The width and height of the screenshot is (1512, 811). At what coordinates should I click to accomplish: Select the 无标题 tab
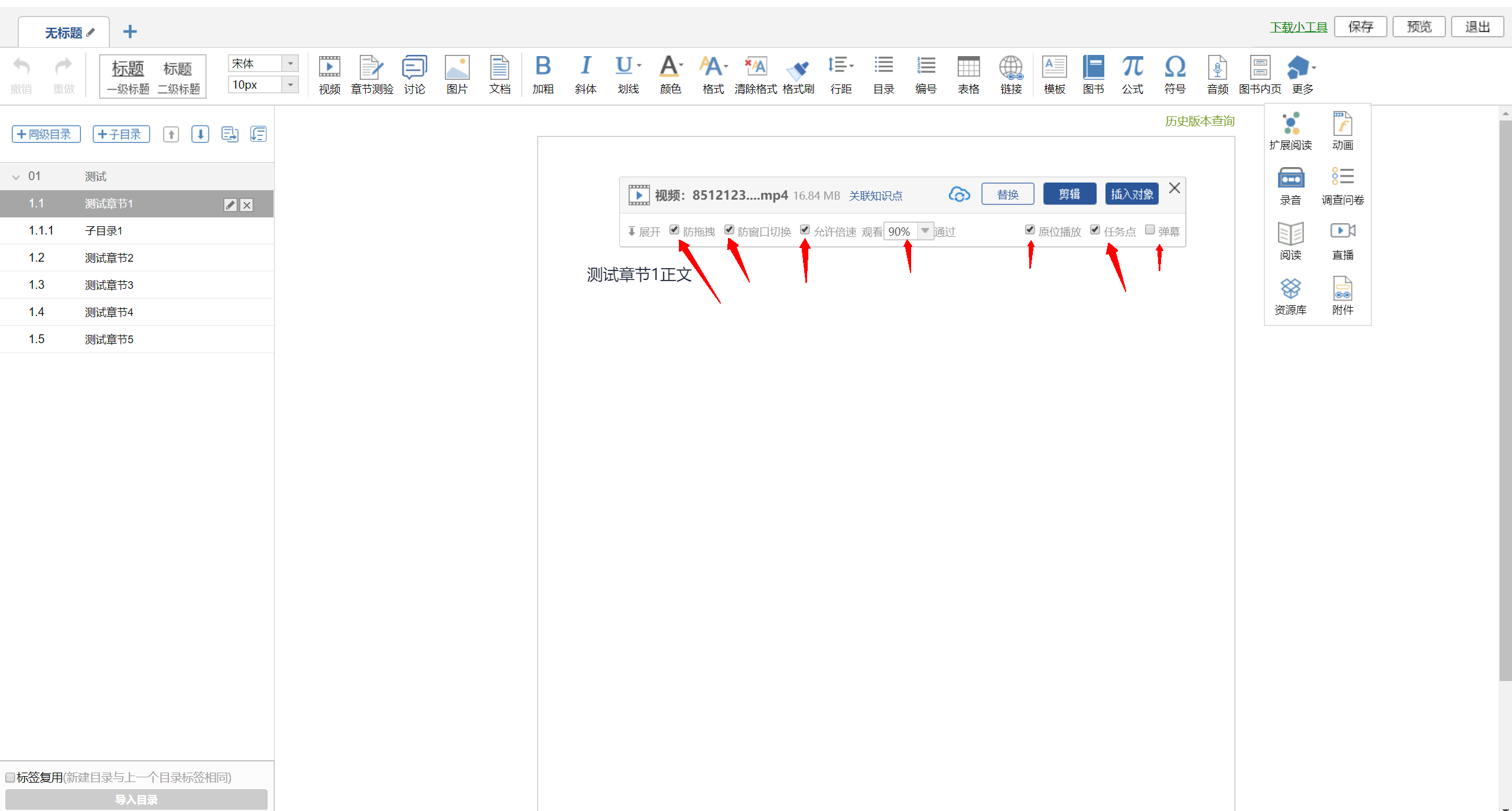64,32
